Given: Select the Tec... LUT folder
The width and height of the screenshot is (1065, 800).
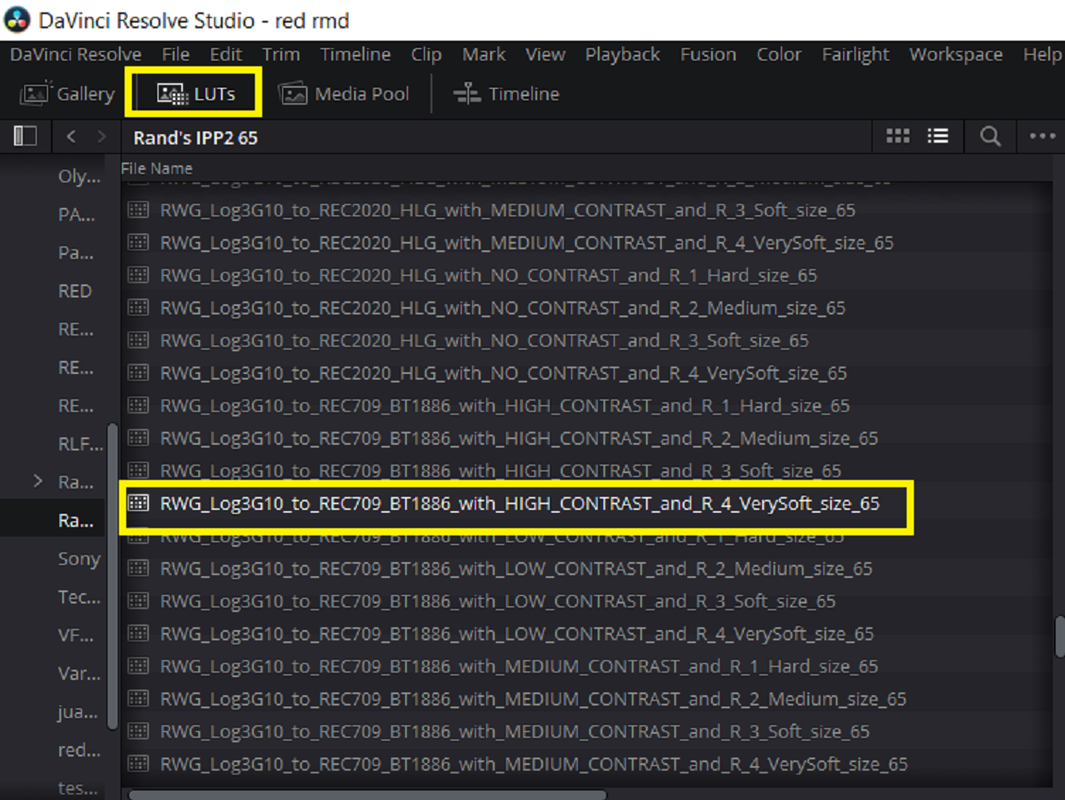Looking at the screenshot, I should tap(79, 597).
